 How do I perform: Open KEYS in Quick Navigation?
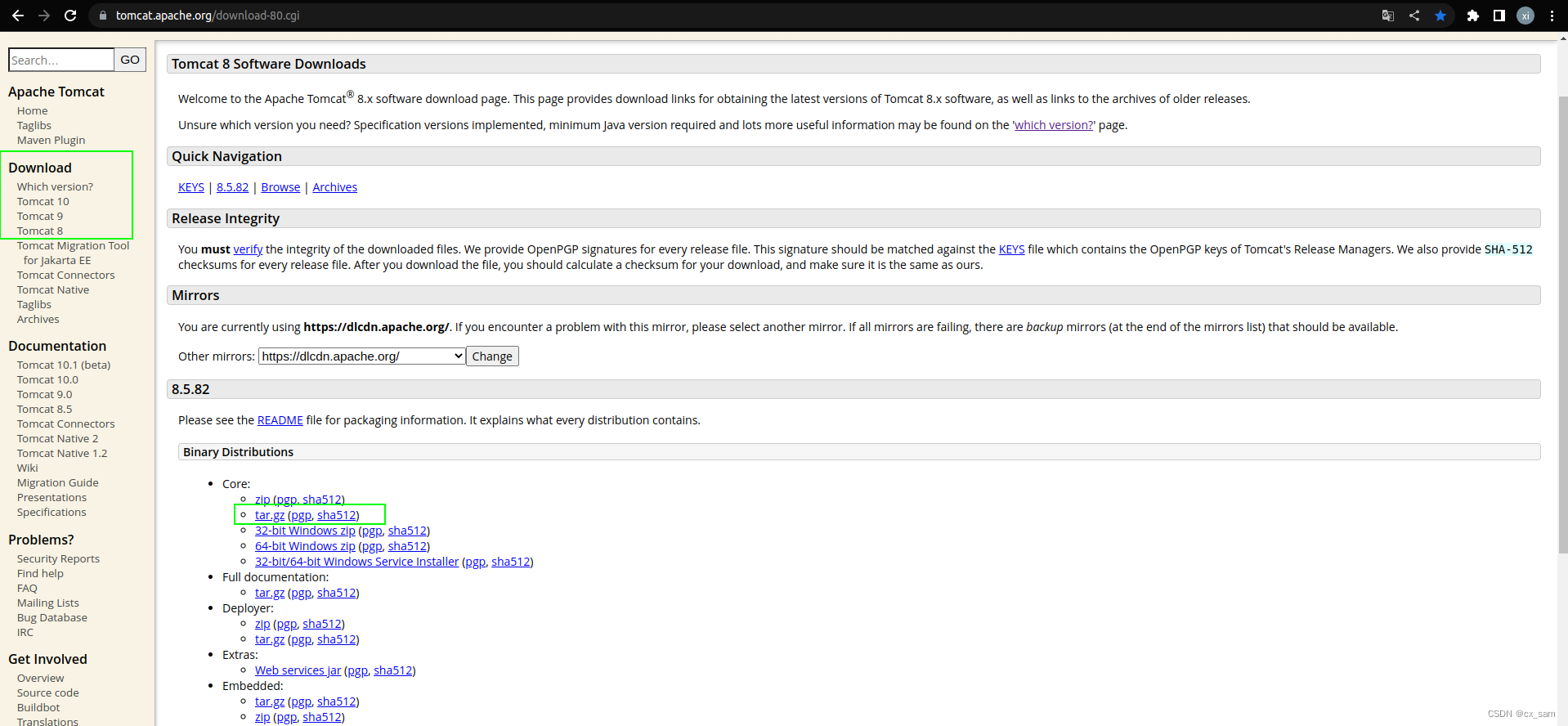(191, 187)
